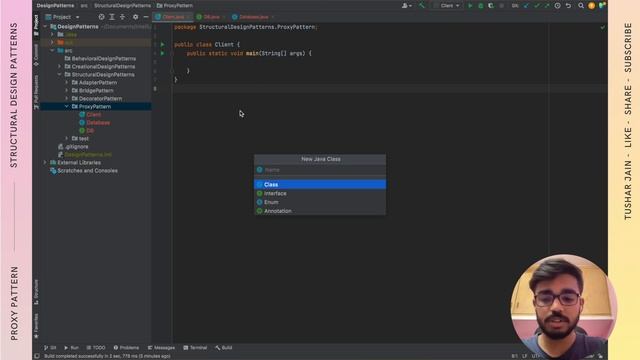Collapse the src folder
640x360 pixels.
click(x=52, y=51)
